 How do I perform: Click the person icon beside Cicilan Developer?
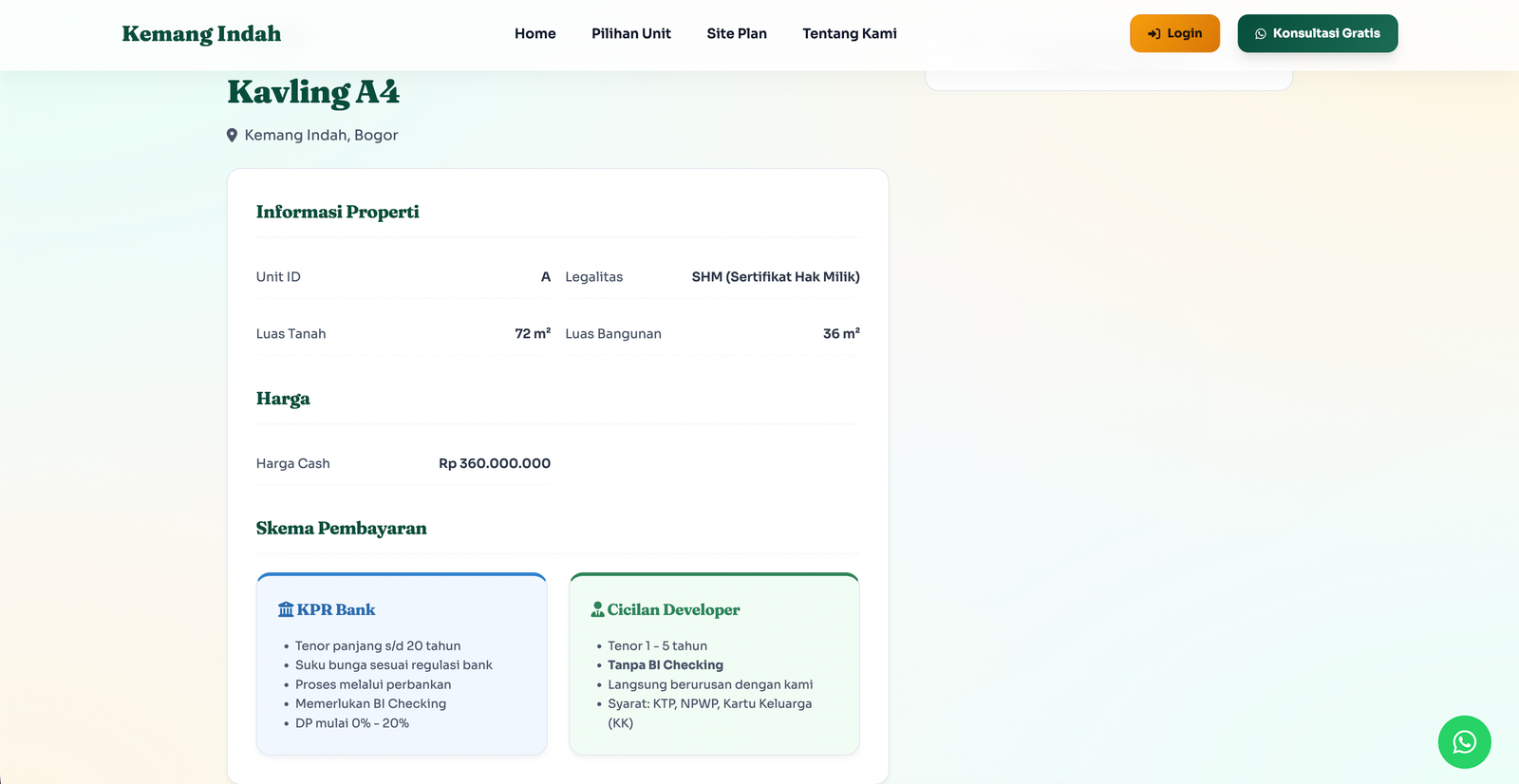click(597, 609)
